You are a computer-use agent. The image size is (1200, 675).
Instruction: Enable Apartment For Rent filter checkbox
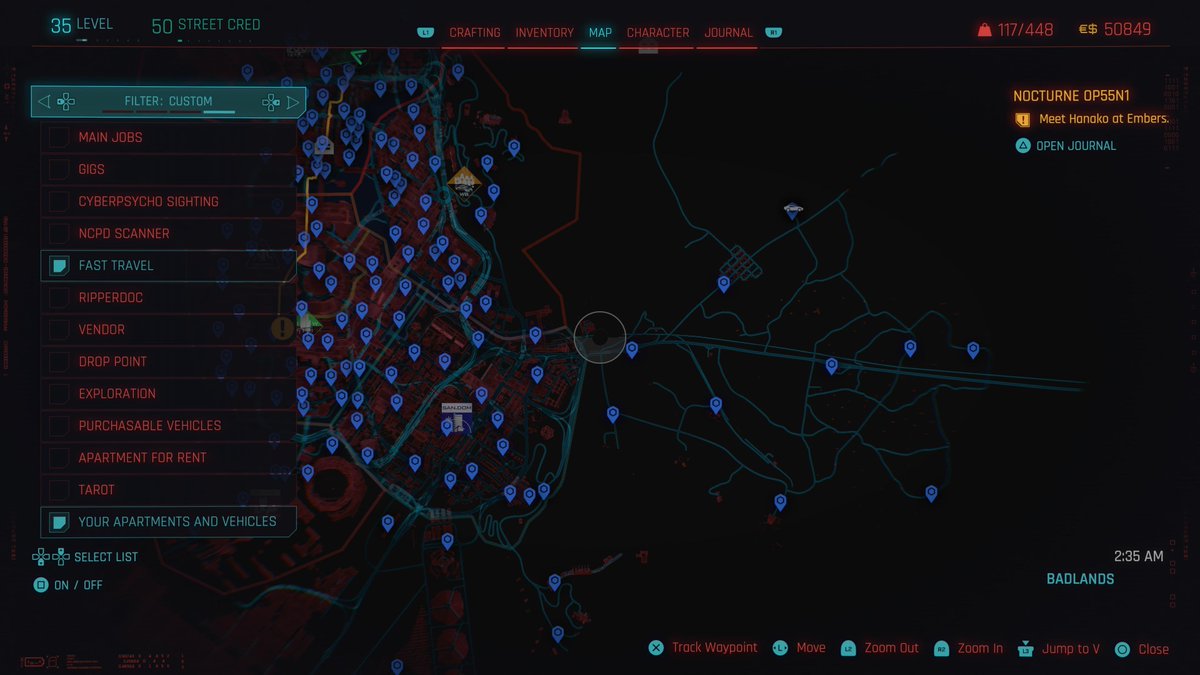[x=59, y=457]
